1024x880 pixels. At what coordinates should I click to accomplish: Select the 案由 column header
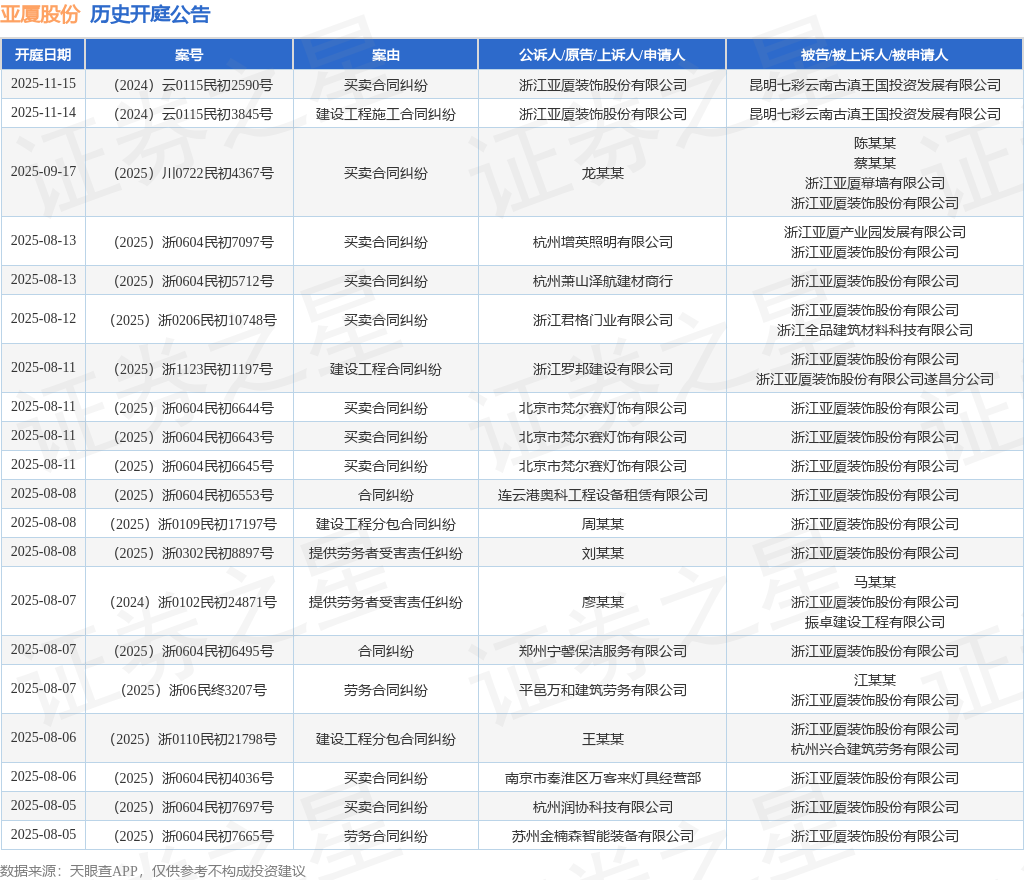point(386,55)
